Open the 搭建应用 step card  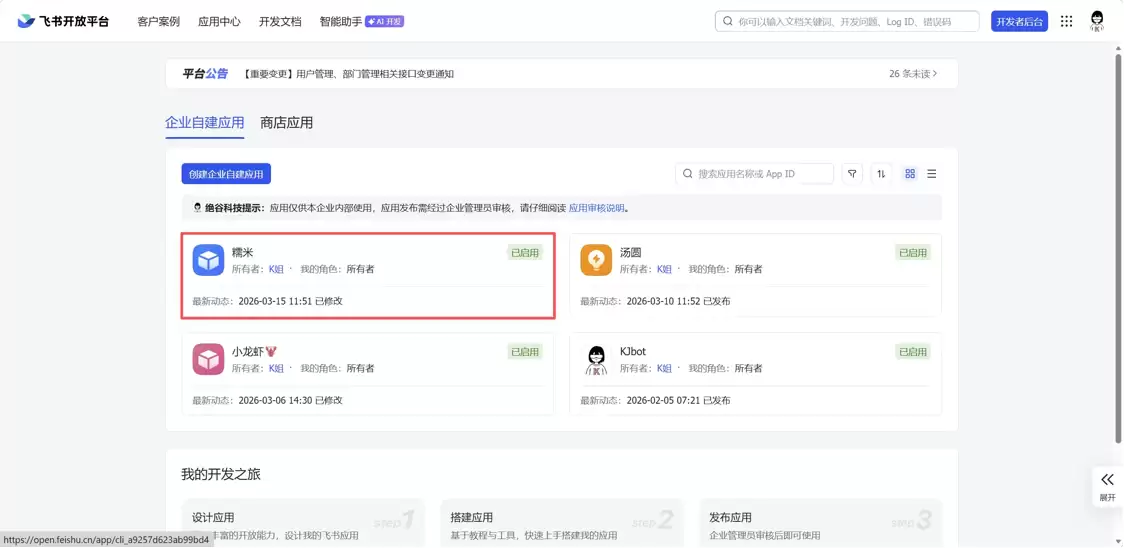pyautogui.click(x=562, y=524)
